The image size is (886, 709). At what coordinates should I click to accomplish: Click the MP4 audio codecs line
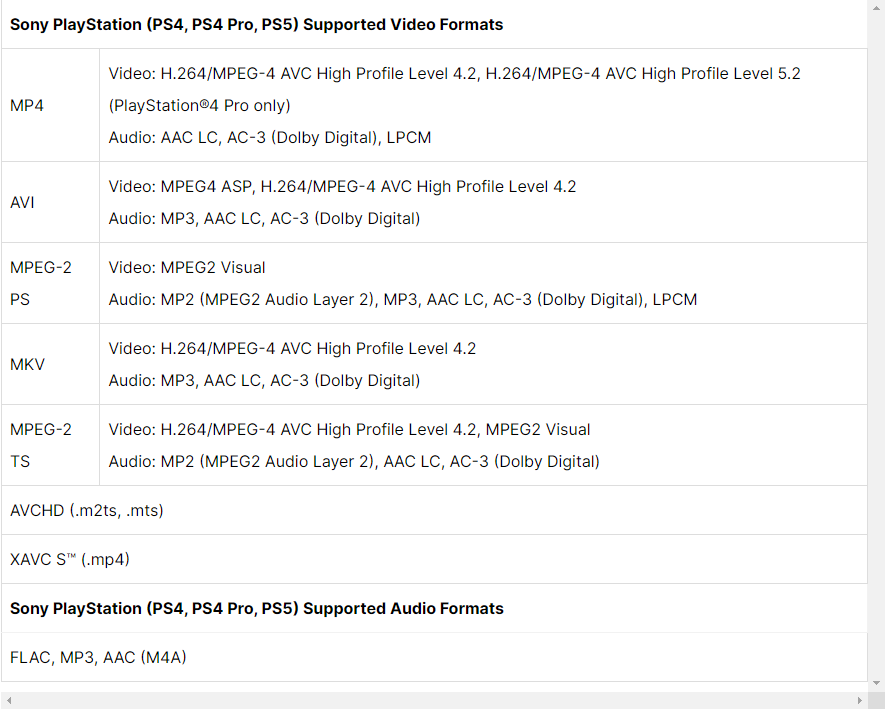(270, 137)
